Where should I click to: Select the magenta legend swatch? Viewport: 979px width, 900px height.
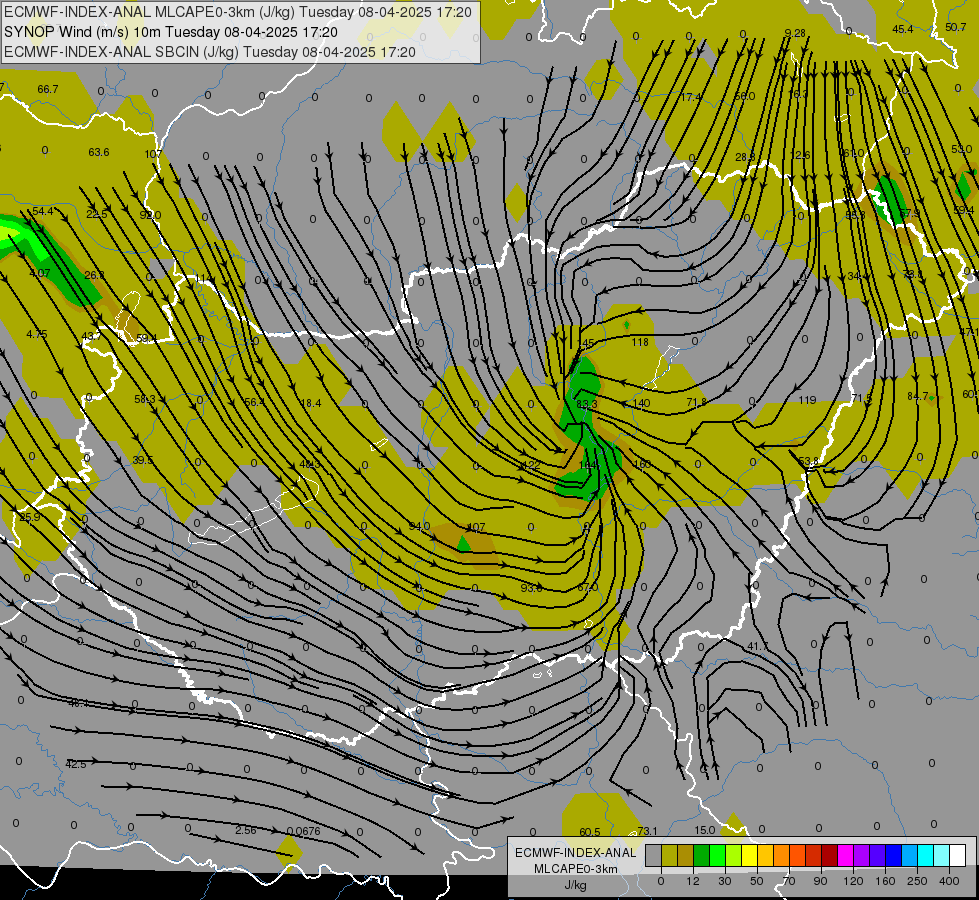(846, 856)
